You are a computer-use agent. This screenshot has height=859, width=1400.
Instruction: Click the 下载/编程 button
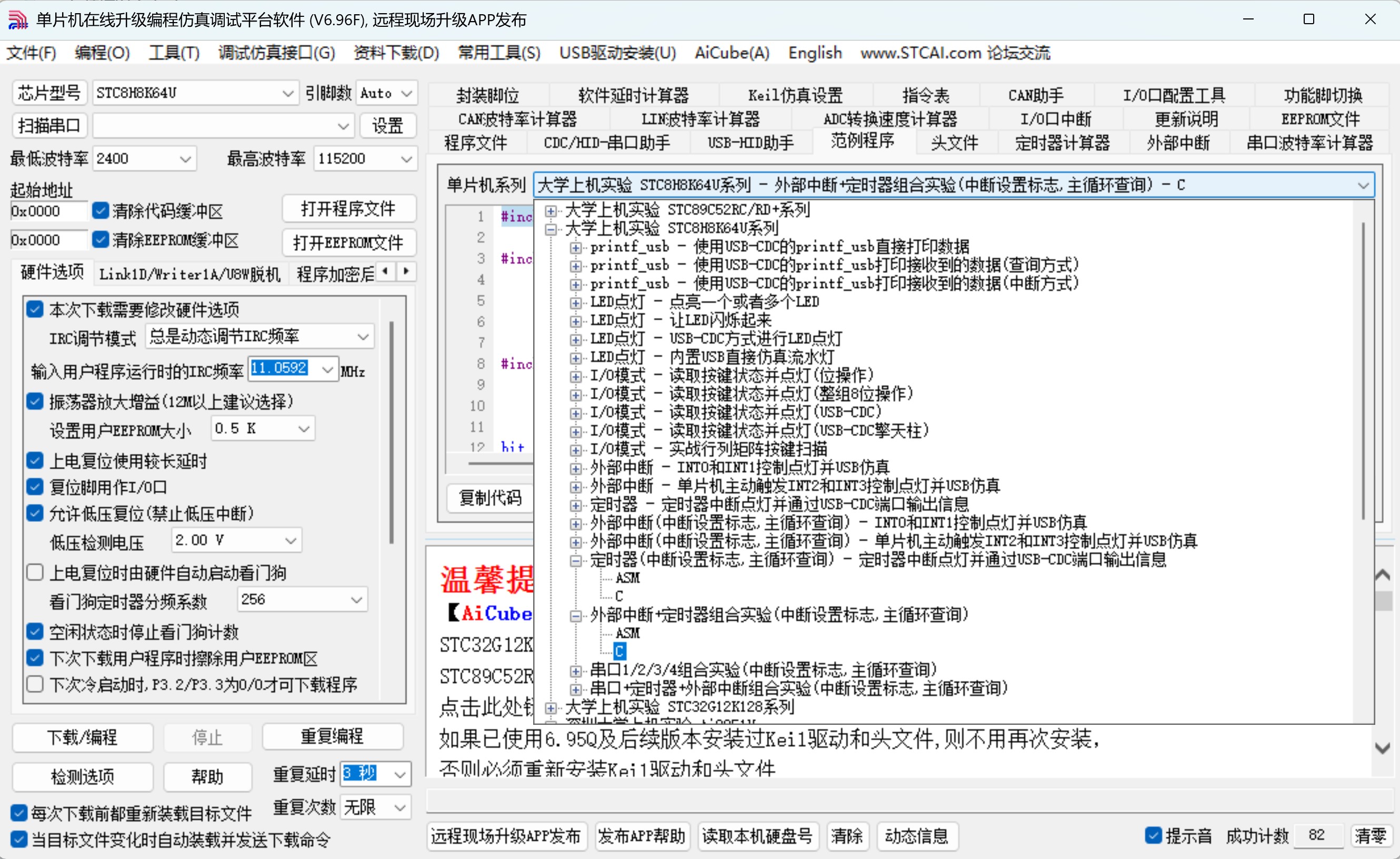pyautogui.click(x=83, y=737)
